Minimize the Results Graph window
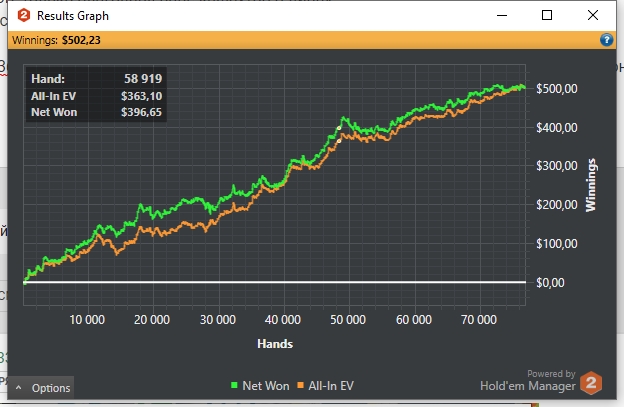This screenshot has width=624, height=407. (x=502, y=15)
